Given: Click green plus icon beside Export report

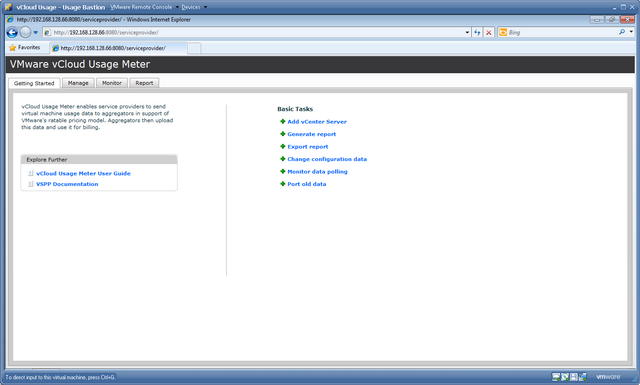Looking at the screenshot, I should coord(282,146).
